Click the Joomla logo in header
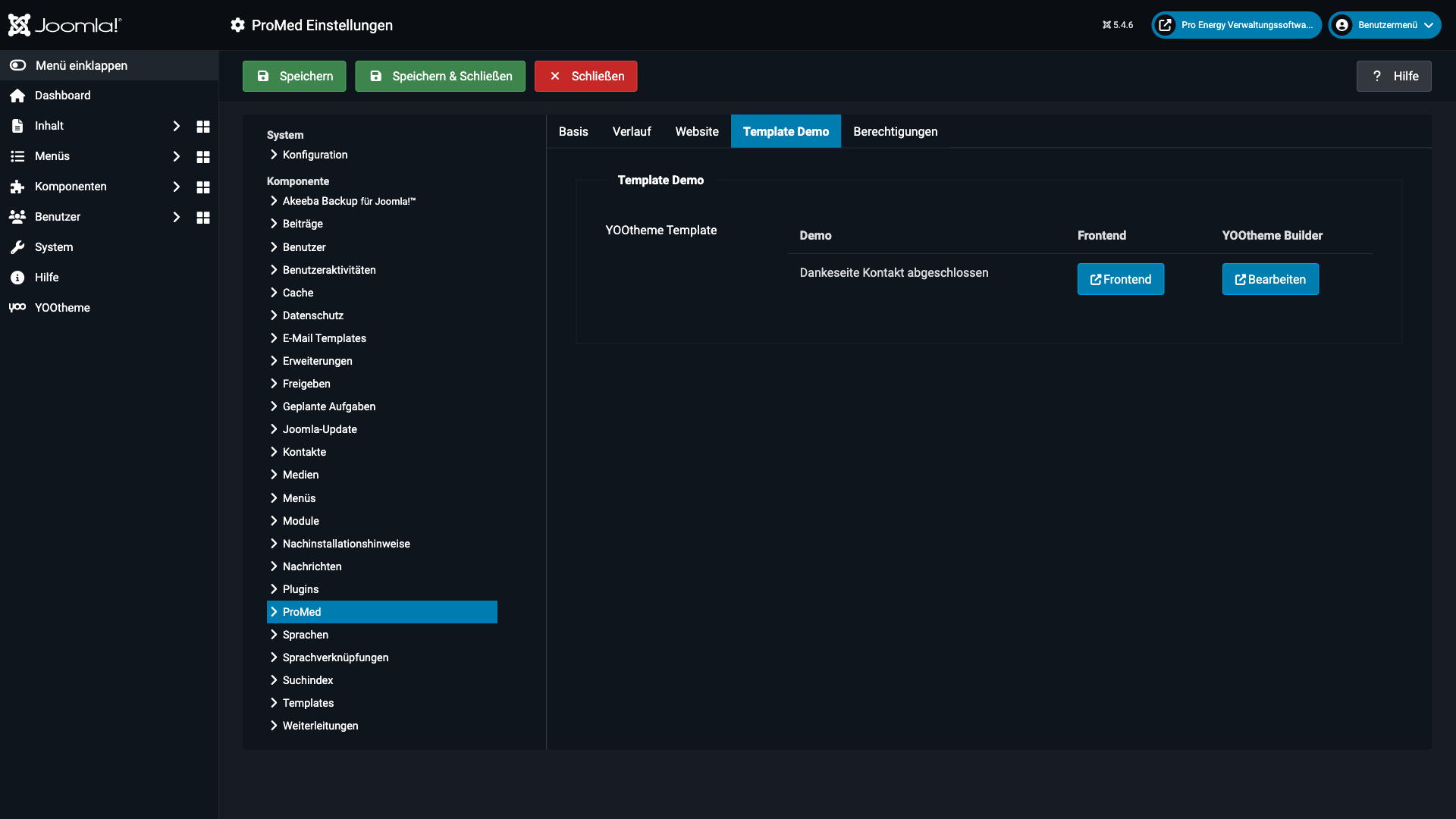 coord(64,25)
